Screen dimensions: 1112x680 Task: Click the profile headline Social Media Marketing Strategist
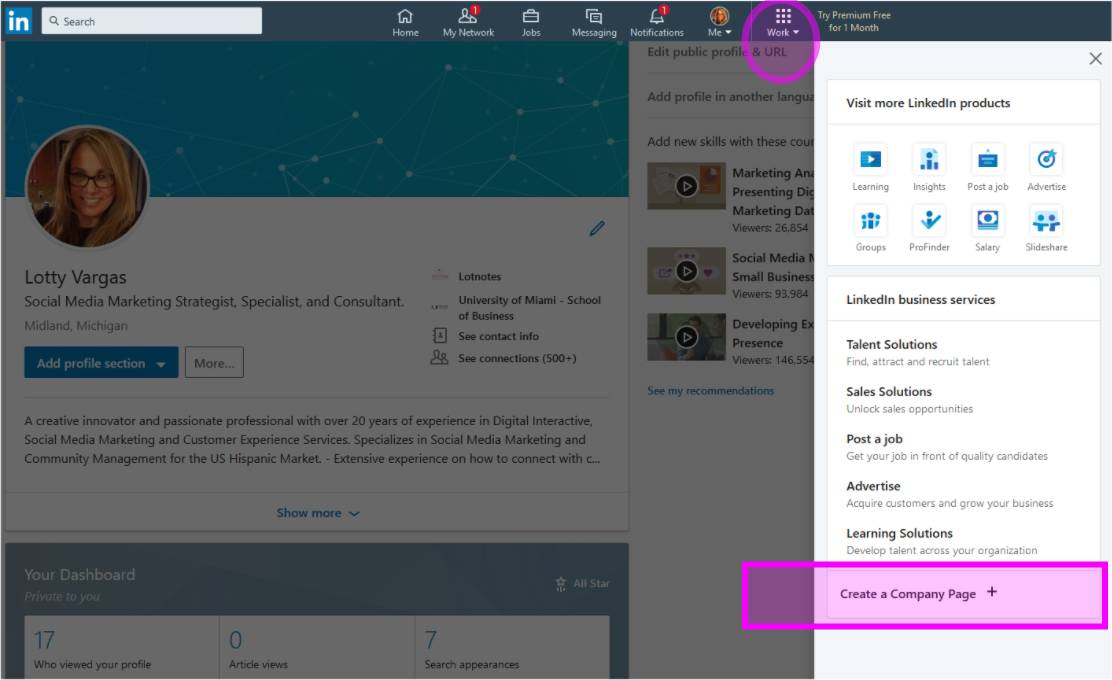click(214, 301)
